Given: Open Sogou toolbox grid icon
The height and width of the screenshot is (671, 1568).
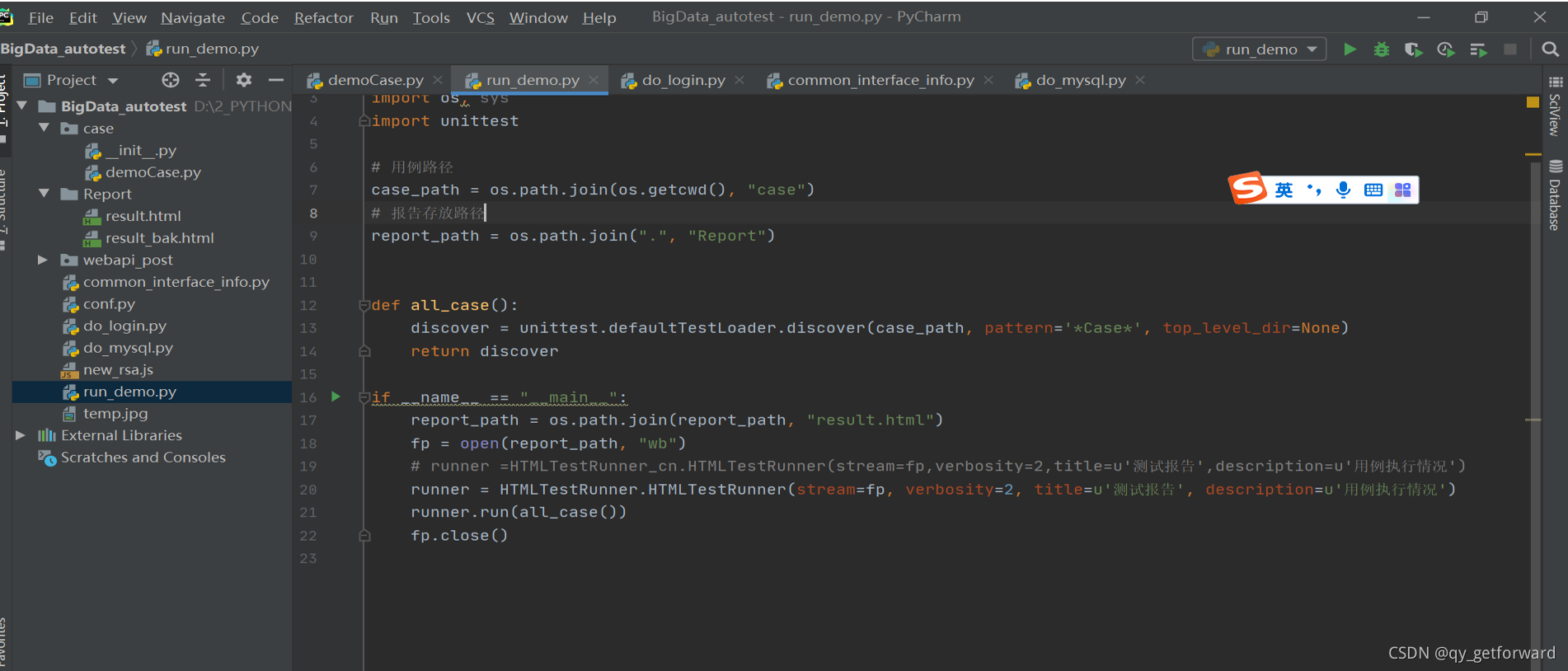Looking at the screenshot, I should [x=1402, y=190].
